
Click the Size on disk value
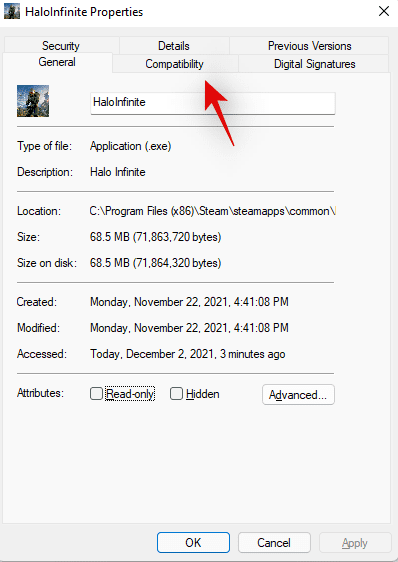(x=155, y=263)
